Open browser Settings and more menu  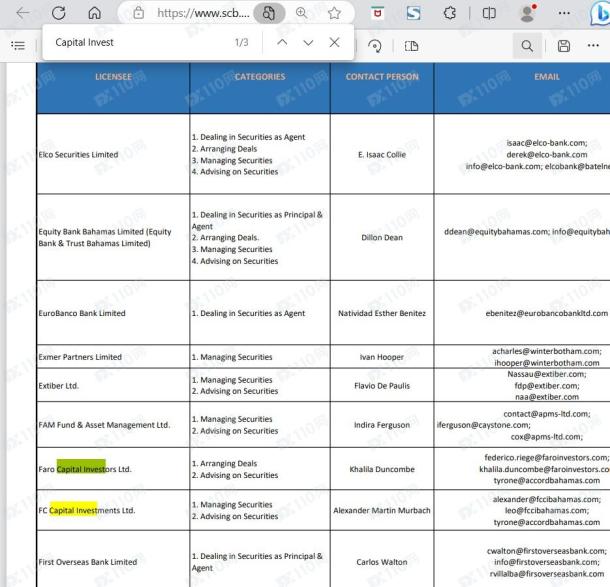coord(564,13)
